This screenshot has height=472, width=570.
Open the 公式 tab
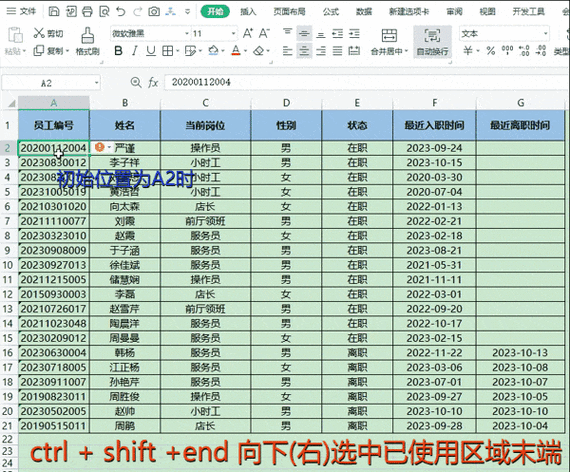point(331,12)
